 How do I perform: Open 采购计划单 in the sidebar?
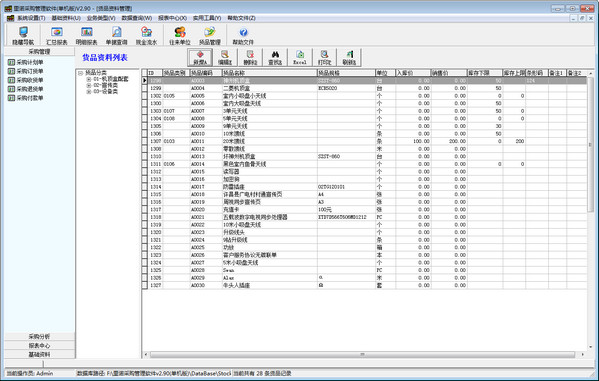(x=26, y=62)
